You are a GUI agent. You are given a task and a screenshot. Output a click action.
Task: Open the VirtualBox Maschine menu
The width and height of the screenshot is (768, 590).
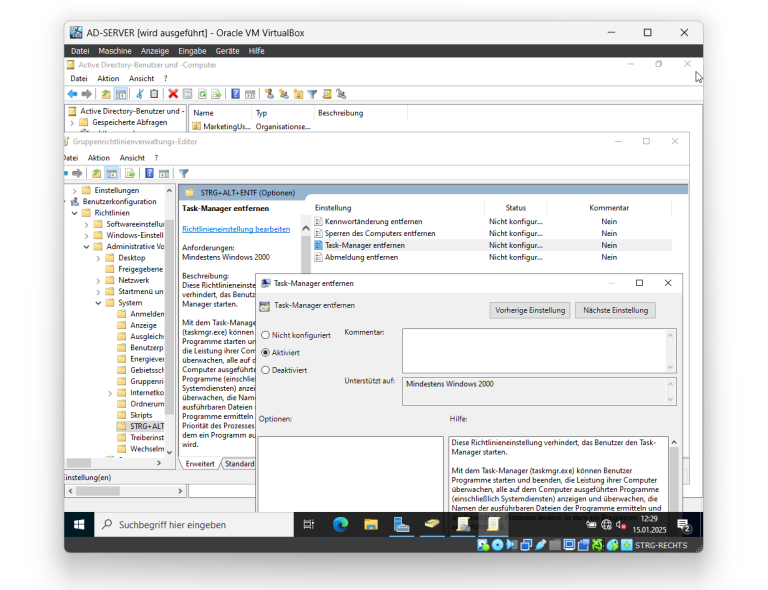click(115, 51)
